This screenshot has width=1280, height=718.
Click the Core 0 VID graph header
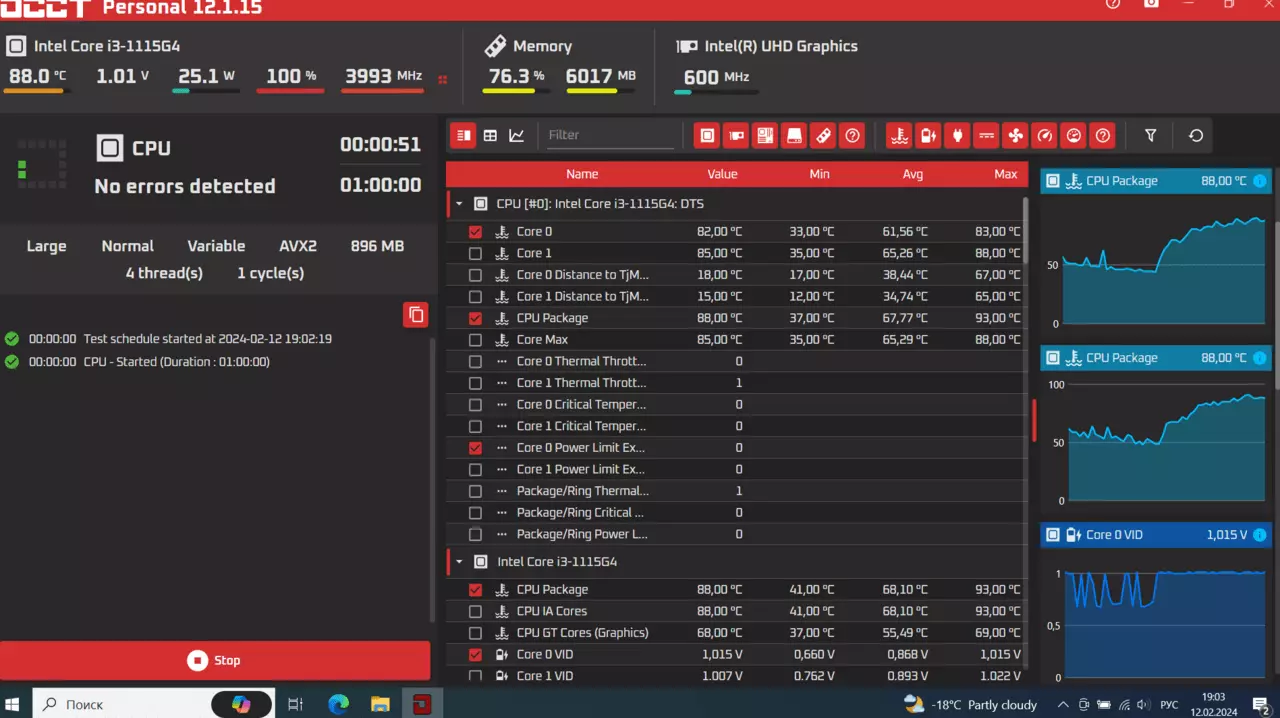pyautogui.click(x=1156, y=535)
